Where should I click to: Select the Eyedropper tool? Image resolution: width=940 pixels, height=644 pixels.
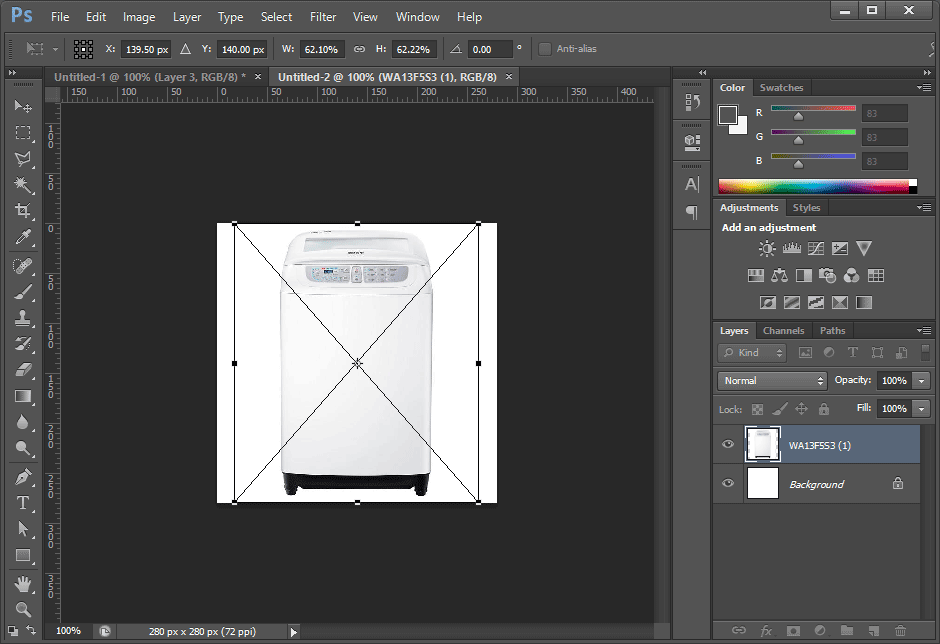point(24,238)
